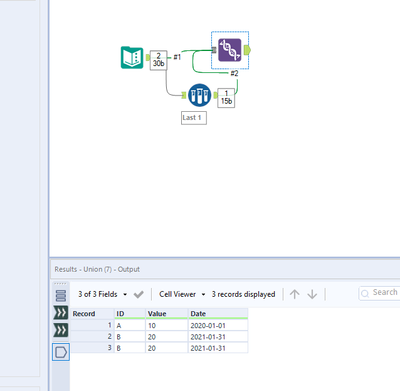
Task: Select the Value cell containing 10
Action: [x=167, y=325]
